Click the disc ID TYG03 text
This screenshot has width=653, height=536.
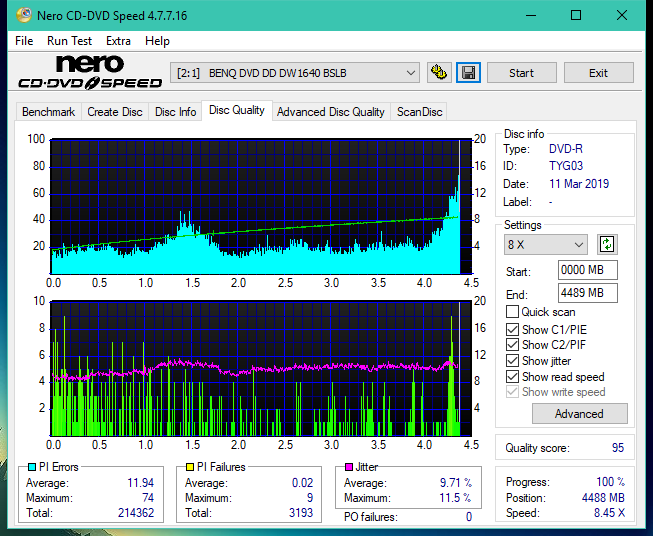tap(566, 166)
